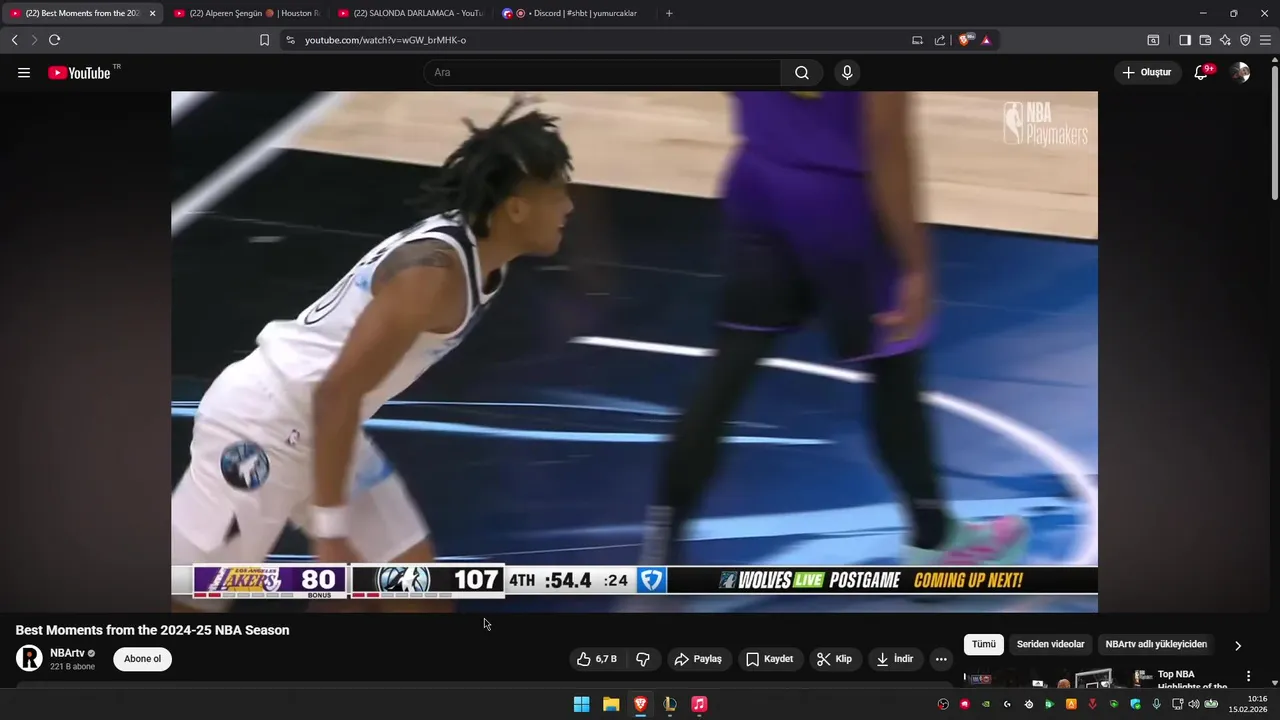Switch to the Discord #shbt tab
Screen dimensions: 1280x720
coord(573,13)
